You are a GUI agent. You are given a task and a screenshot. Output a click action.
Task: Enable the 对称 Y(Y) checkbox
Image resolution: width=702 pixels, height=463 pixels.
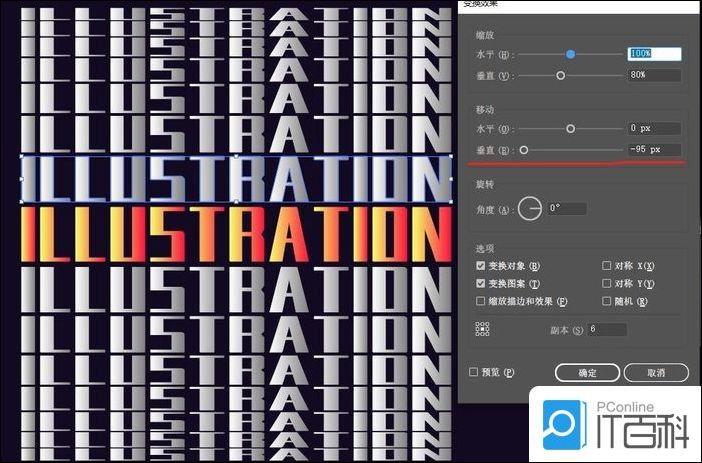[607, 283]
